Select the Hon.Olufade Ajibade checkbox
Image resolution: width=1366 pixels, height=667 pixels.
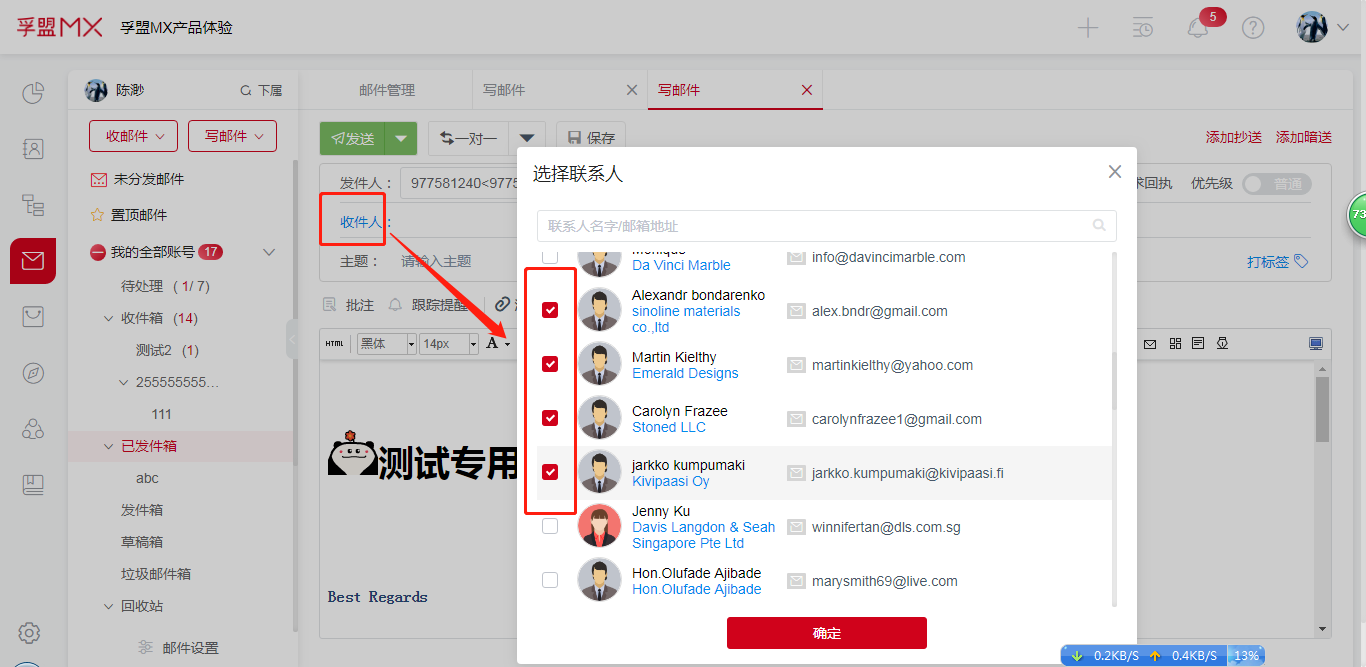click(550, 580)
